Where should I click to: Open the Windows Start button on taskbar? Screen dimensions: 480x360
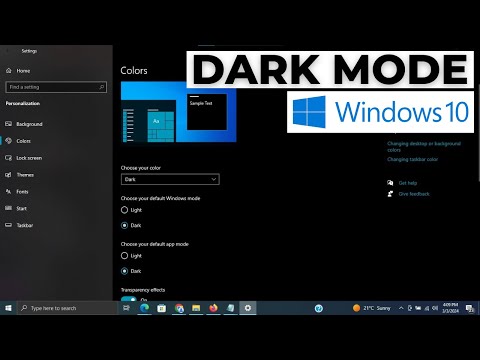pos(8,308)
